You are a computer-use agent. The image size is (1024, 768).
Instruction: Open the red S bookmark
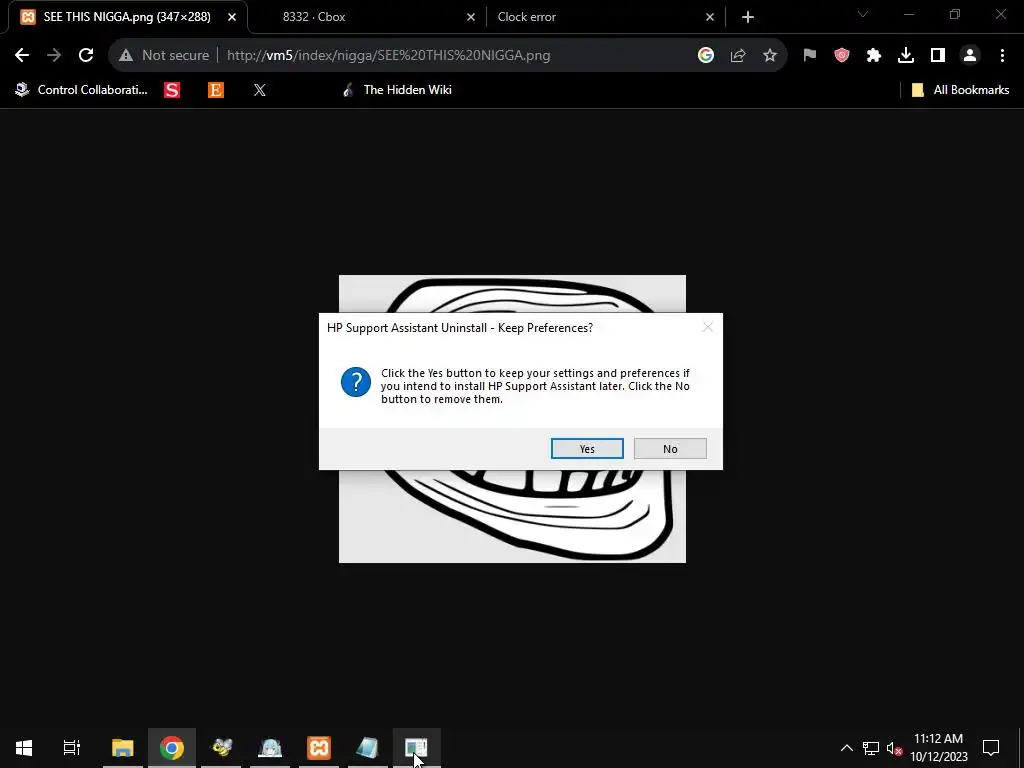click(172, 90)
